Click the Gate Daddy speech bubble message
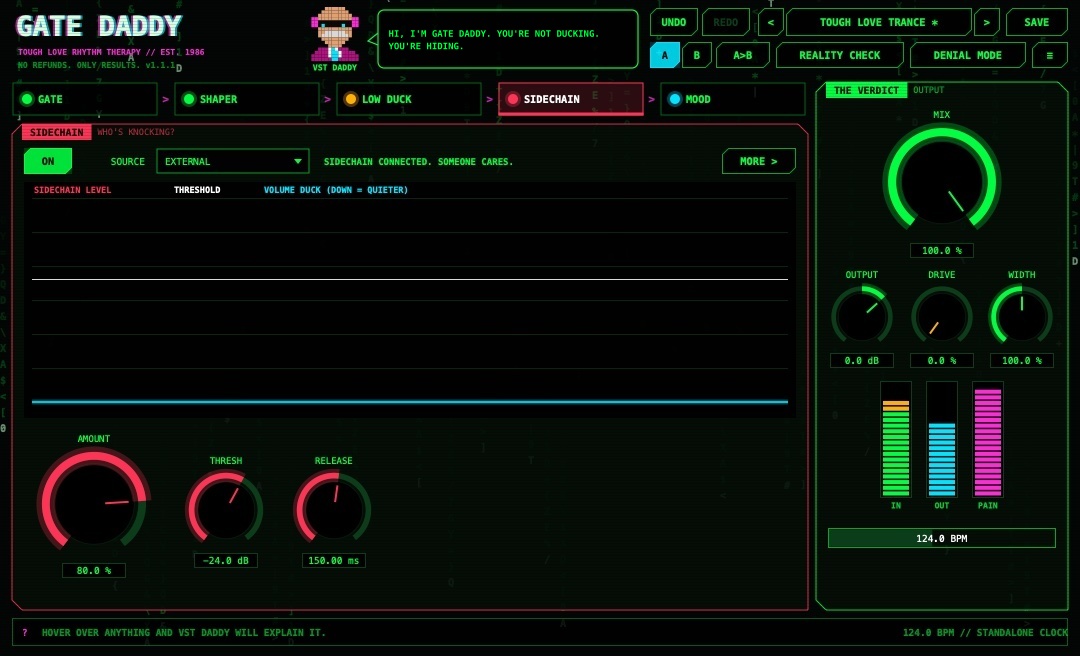1080x656 pixels. click(508, 39)
